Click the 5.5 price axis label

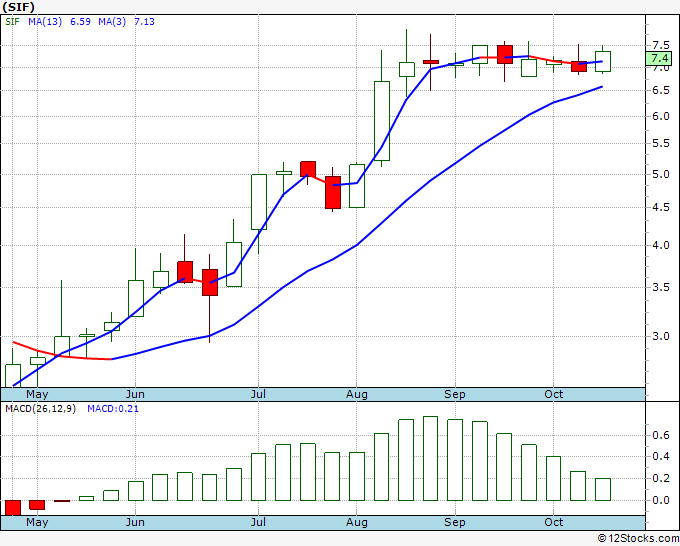click(x=661, y=144)
